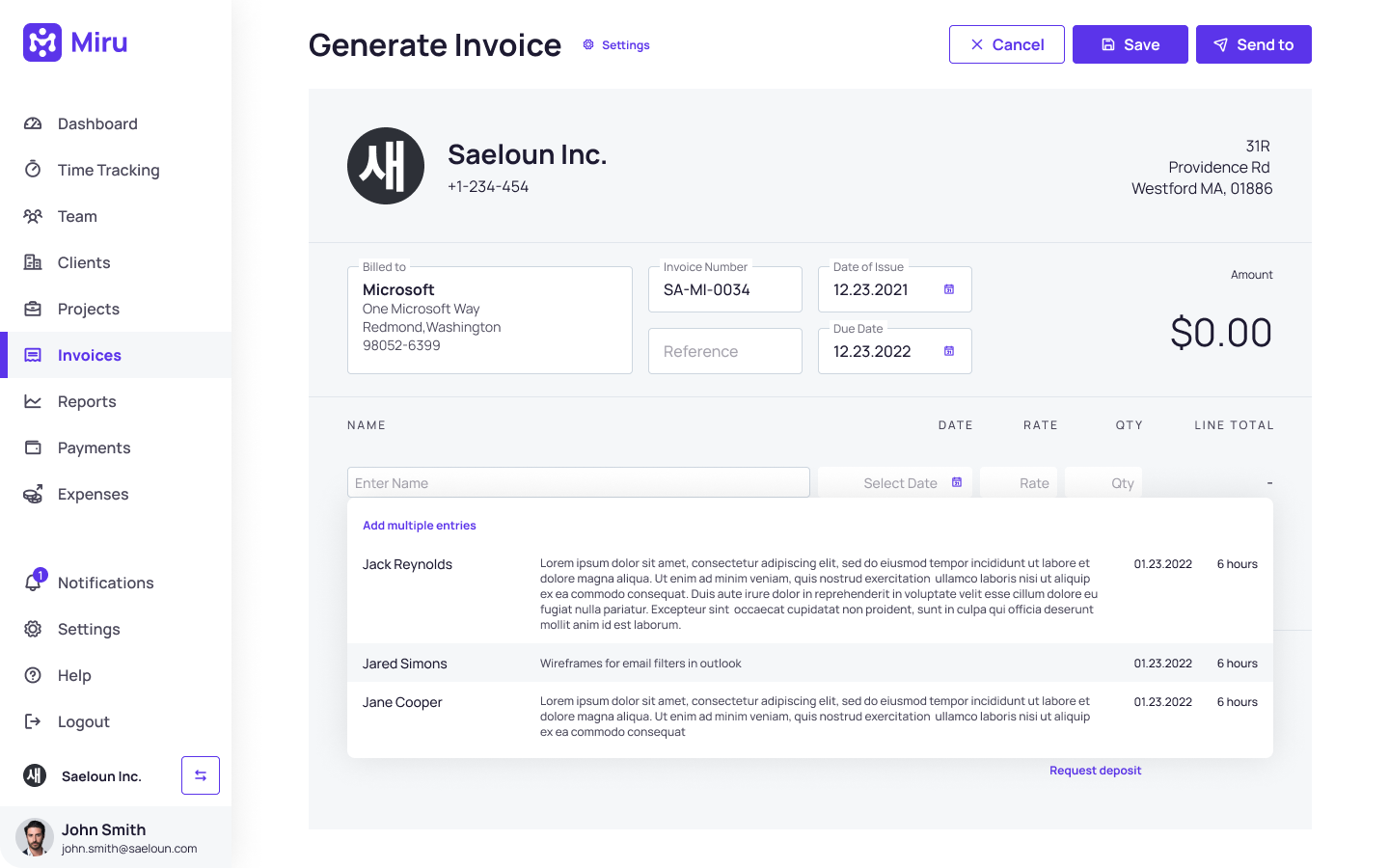Open invoice Settings next to the page title
The height and width of the screenshot is (868, 1389).
click(616, 45)
